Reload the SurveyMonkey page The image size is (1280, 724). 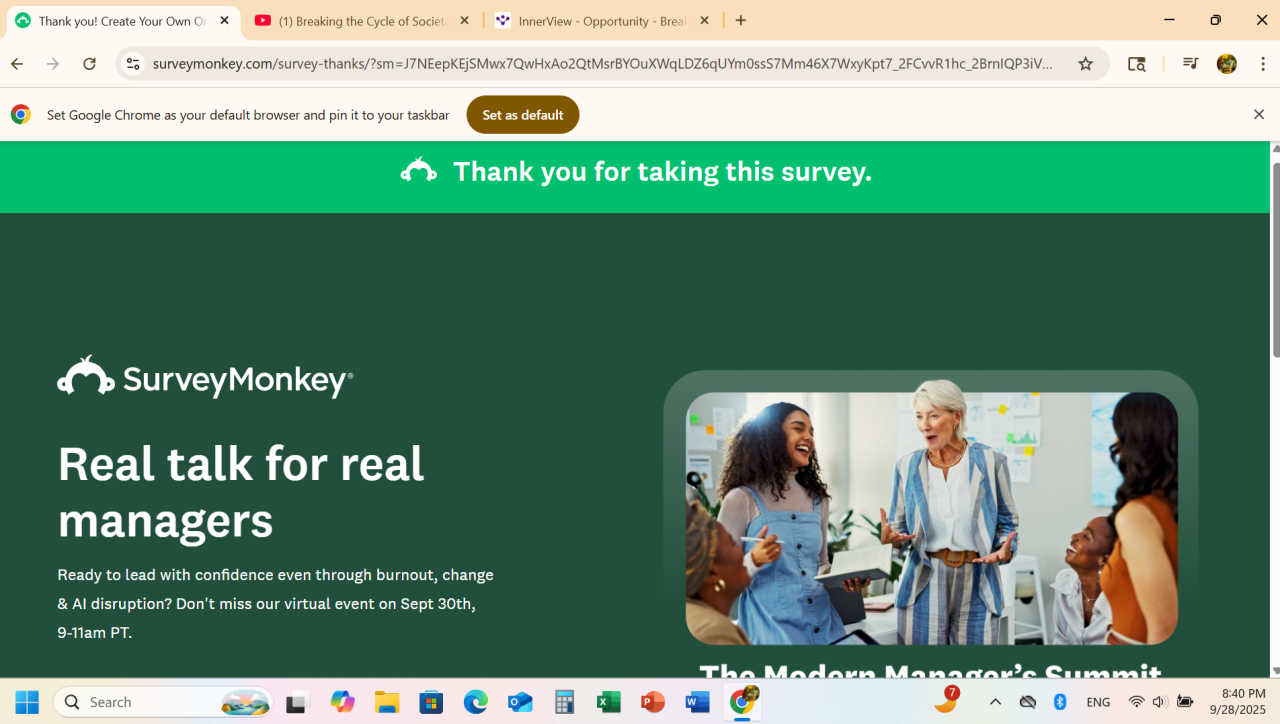click(x=89, y=64)
